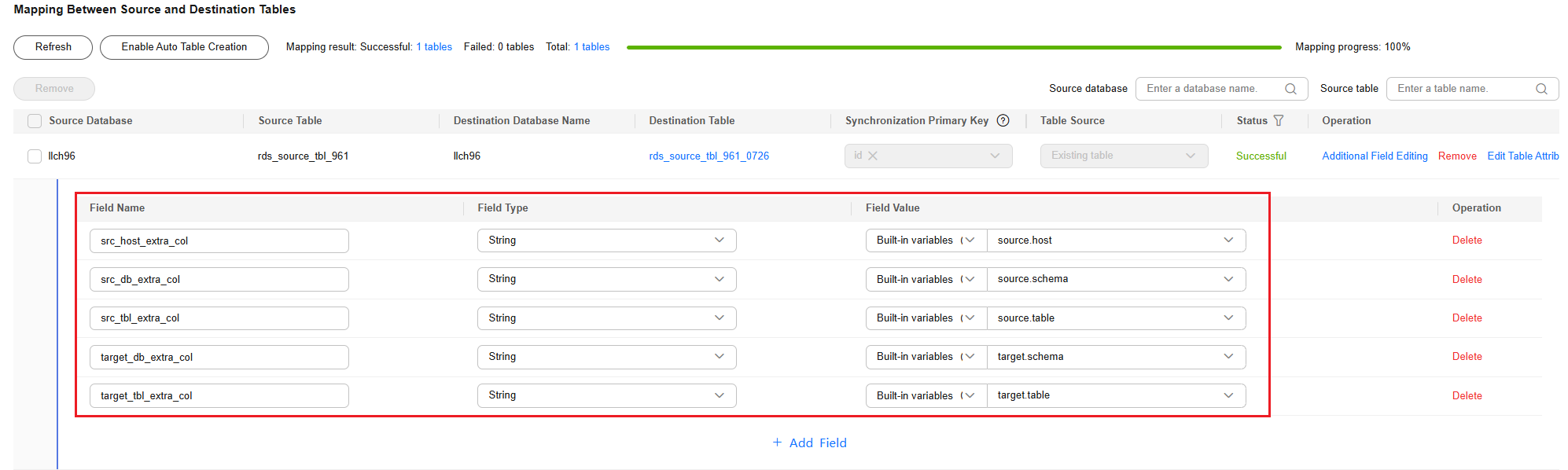
Task: Open the source.table field value dropdown
Action: pyautogui.click(x=1115, y=318)
